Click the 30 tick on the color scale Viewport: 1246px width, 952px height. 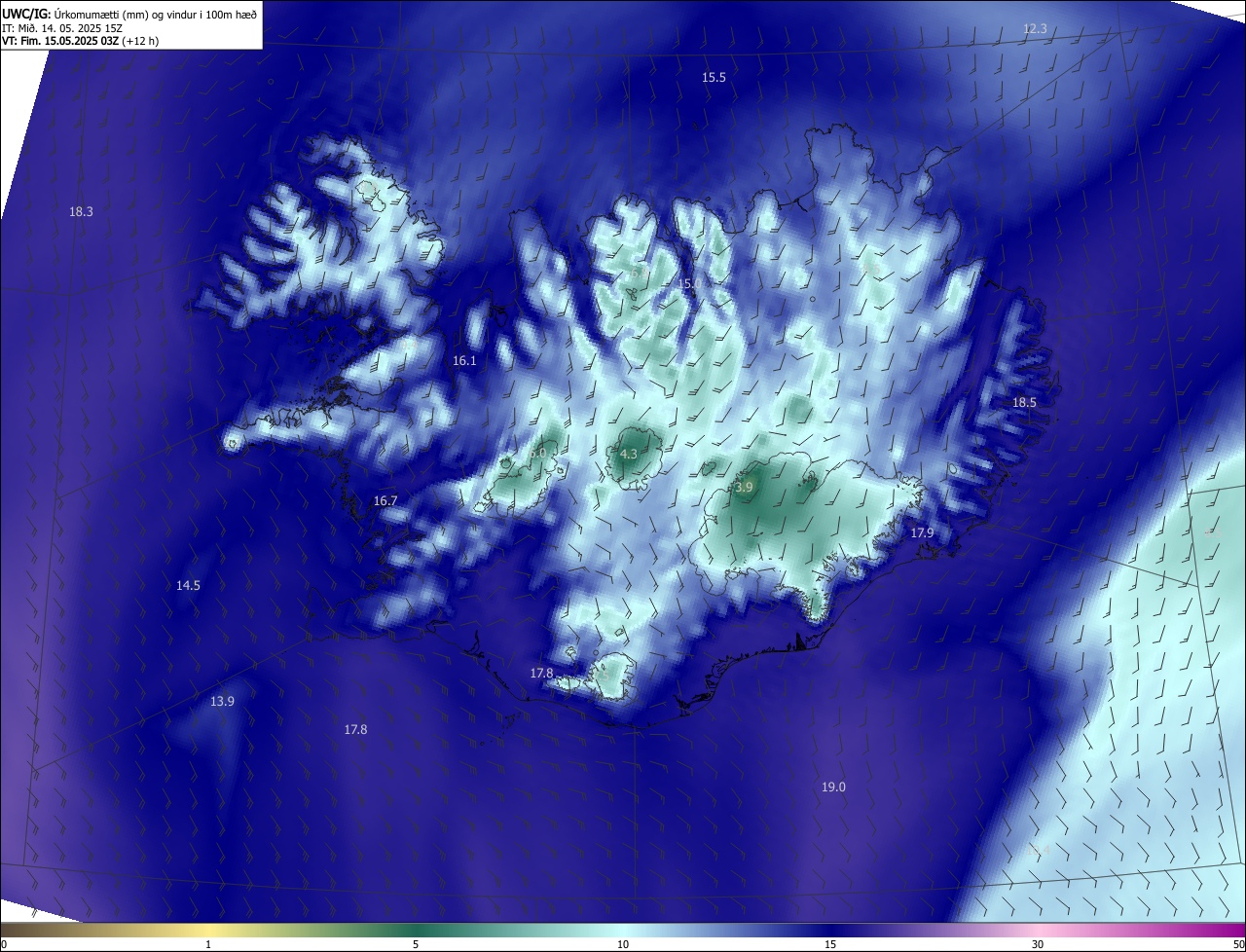tap(1038, 944)
